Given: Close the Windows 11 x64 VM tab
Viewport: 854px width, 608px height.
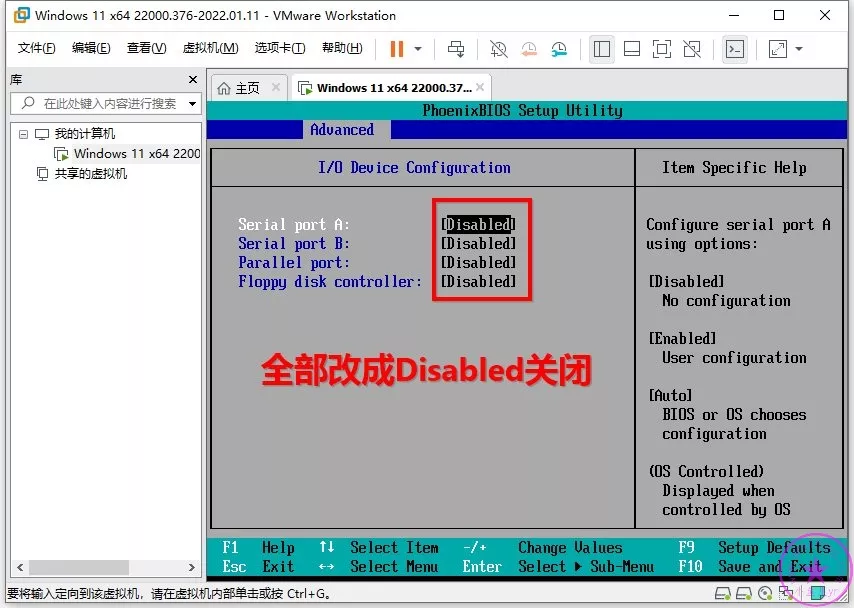Looking at the screenshot, I should [480, 88].
